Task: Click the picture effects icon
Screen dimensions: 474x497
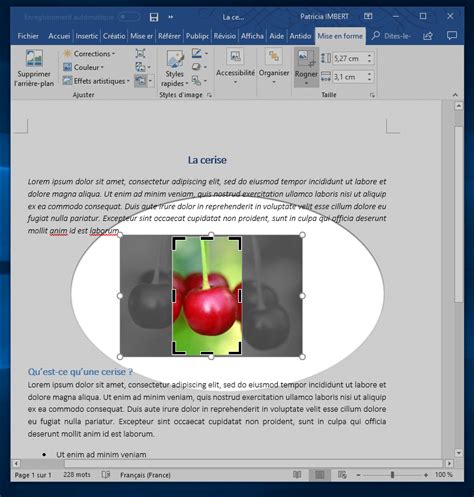Action: click(x=196, y=67)
